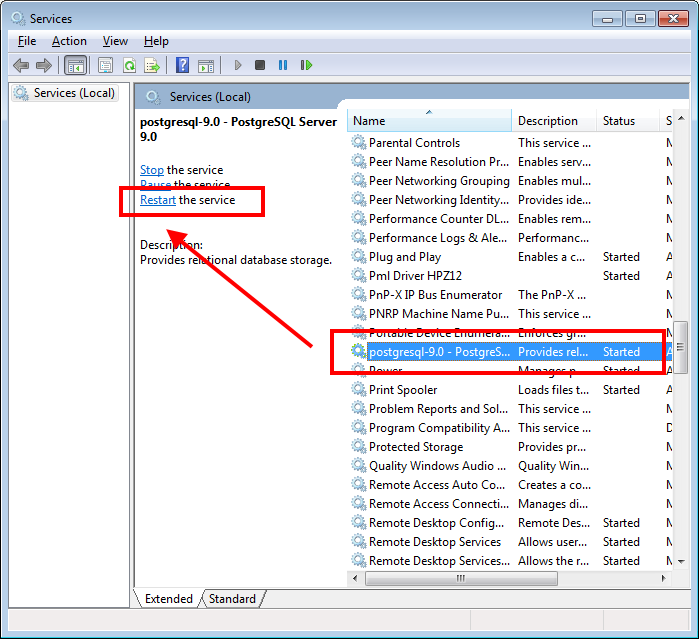699x639 pixels.
Task: Open the View menu
Action: [x=115, y=41]
